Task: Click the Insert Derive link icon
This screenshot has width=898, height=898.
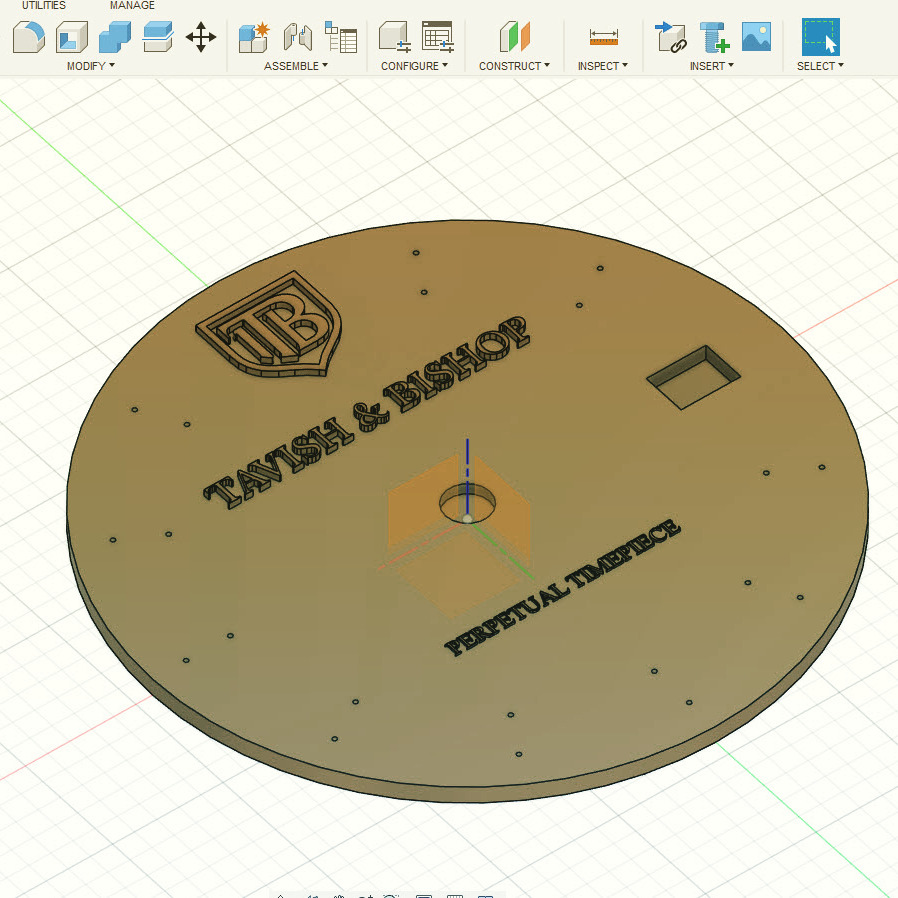Action: coord(670,37)
